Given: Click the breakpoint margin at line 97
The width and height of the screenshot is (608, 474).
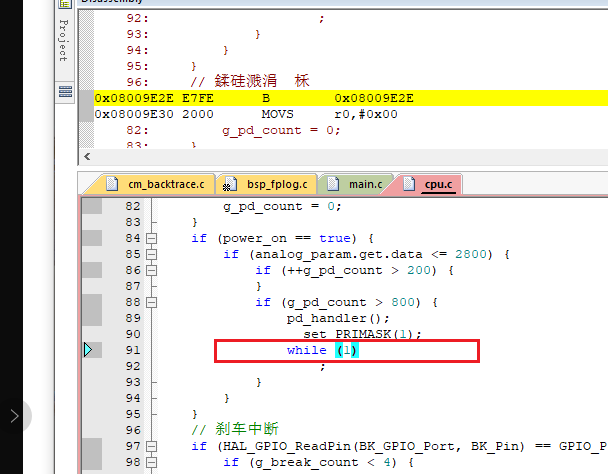Looking at the screenshot, I should [92, 446].
